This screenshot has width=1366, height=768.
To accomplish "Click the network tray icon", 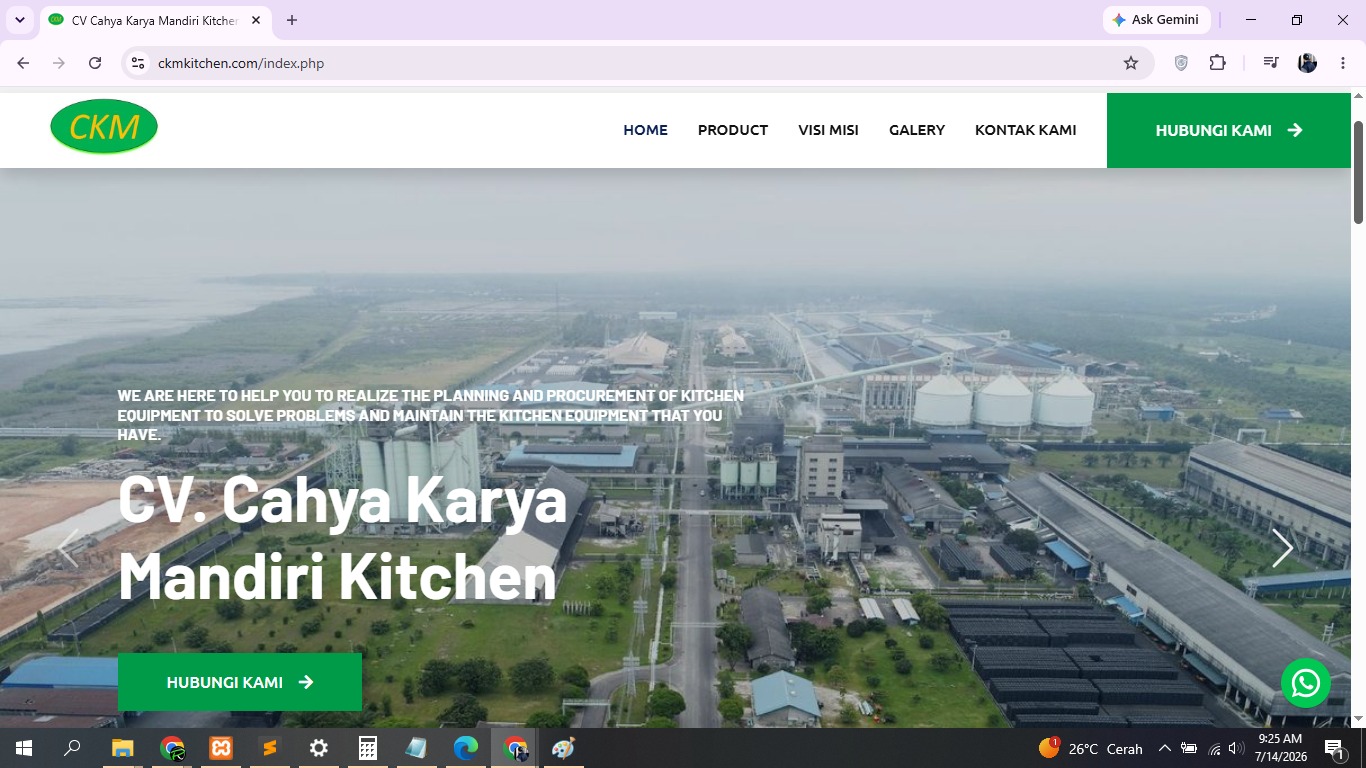I will tap(1214, 748).
